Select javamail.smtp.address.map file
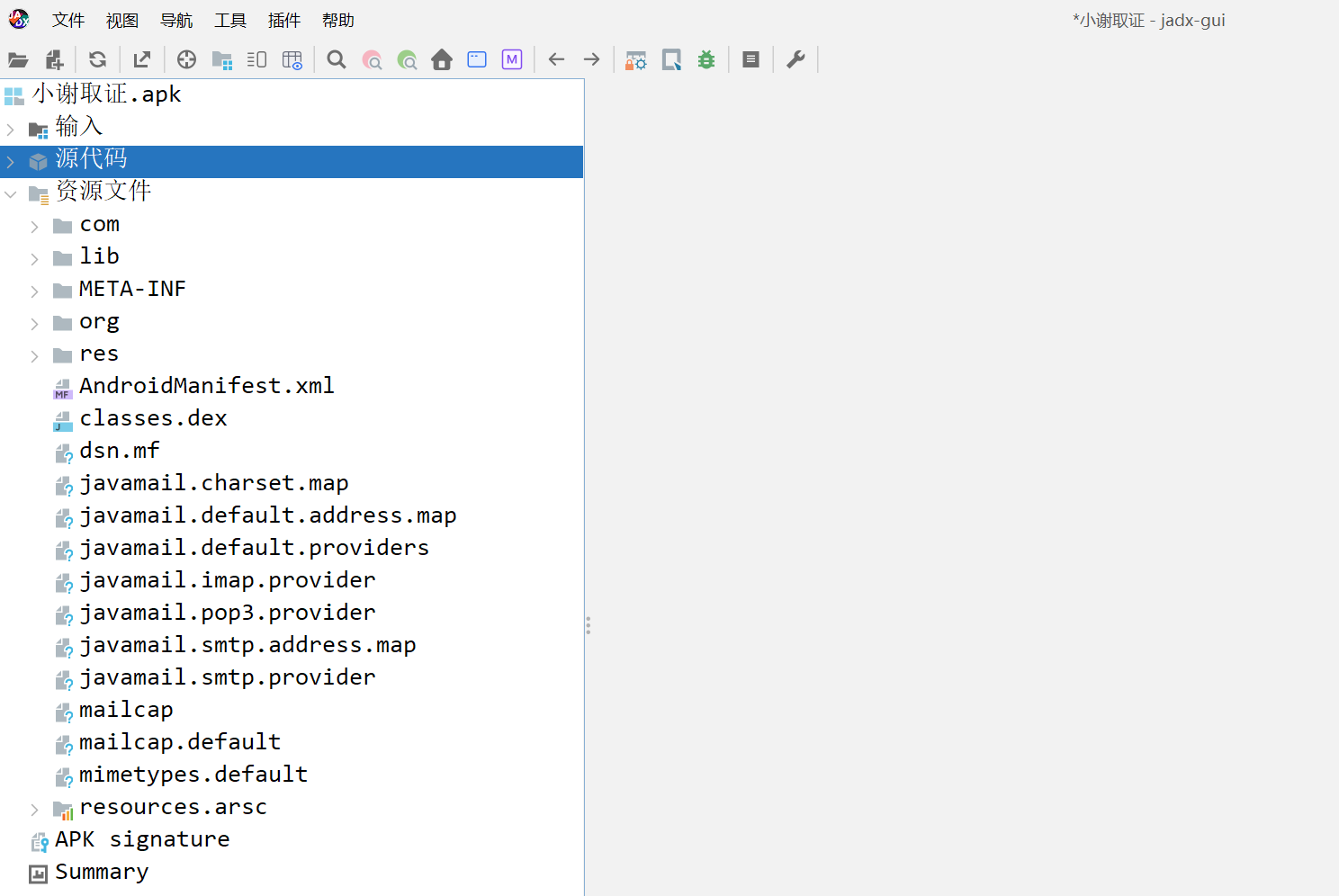Screen dimensions: 1339x896 coord(247,645)
